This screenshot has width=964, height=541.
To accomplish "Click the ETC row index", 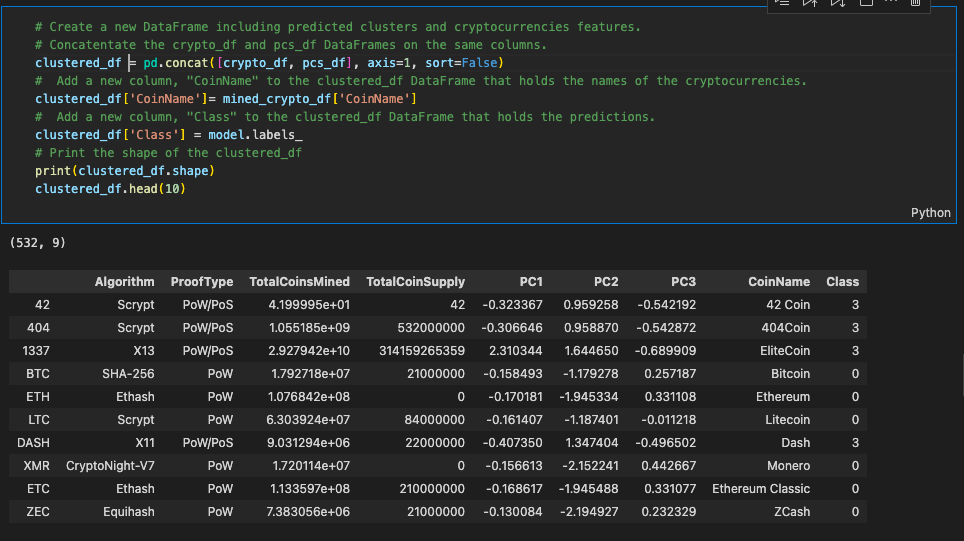I will (x=38, y=489).
